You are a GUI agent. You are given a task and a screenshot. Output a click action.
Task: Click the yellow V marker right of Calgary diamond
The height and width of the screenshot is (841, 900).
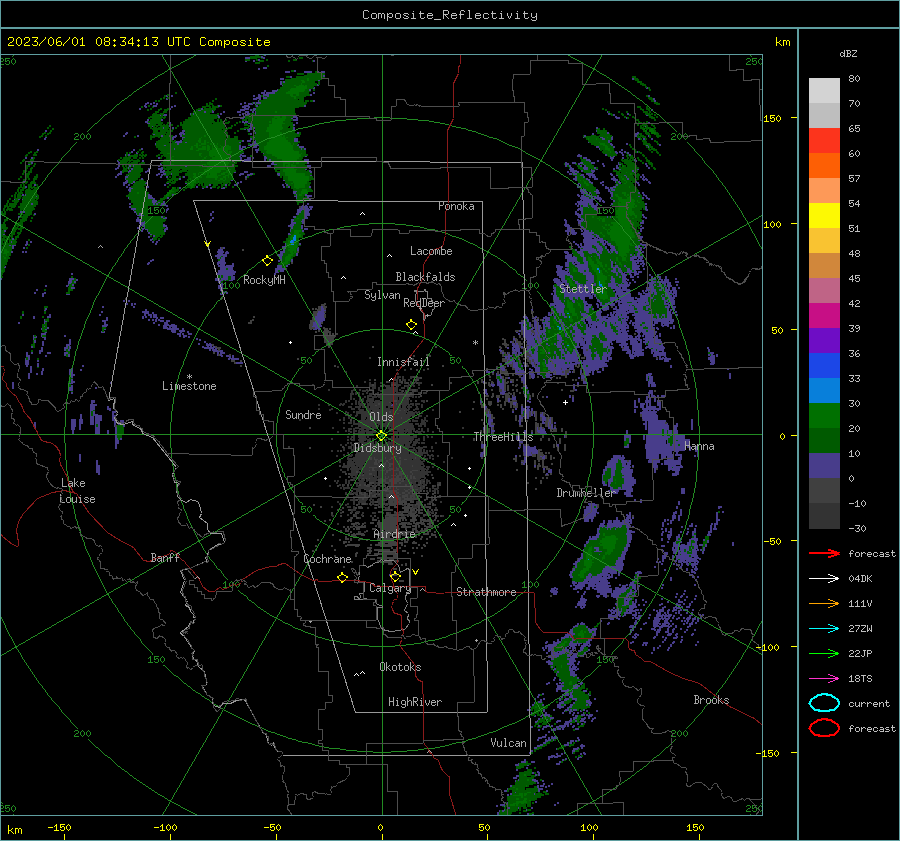pyautogui.click(x=416, y=572)
